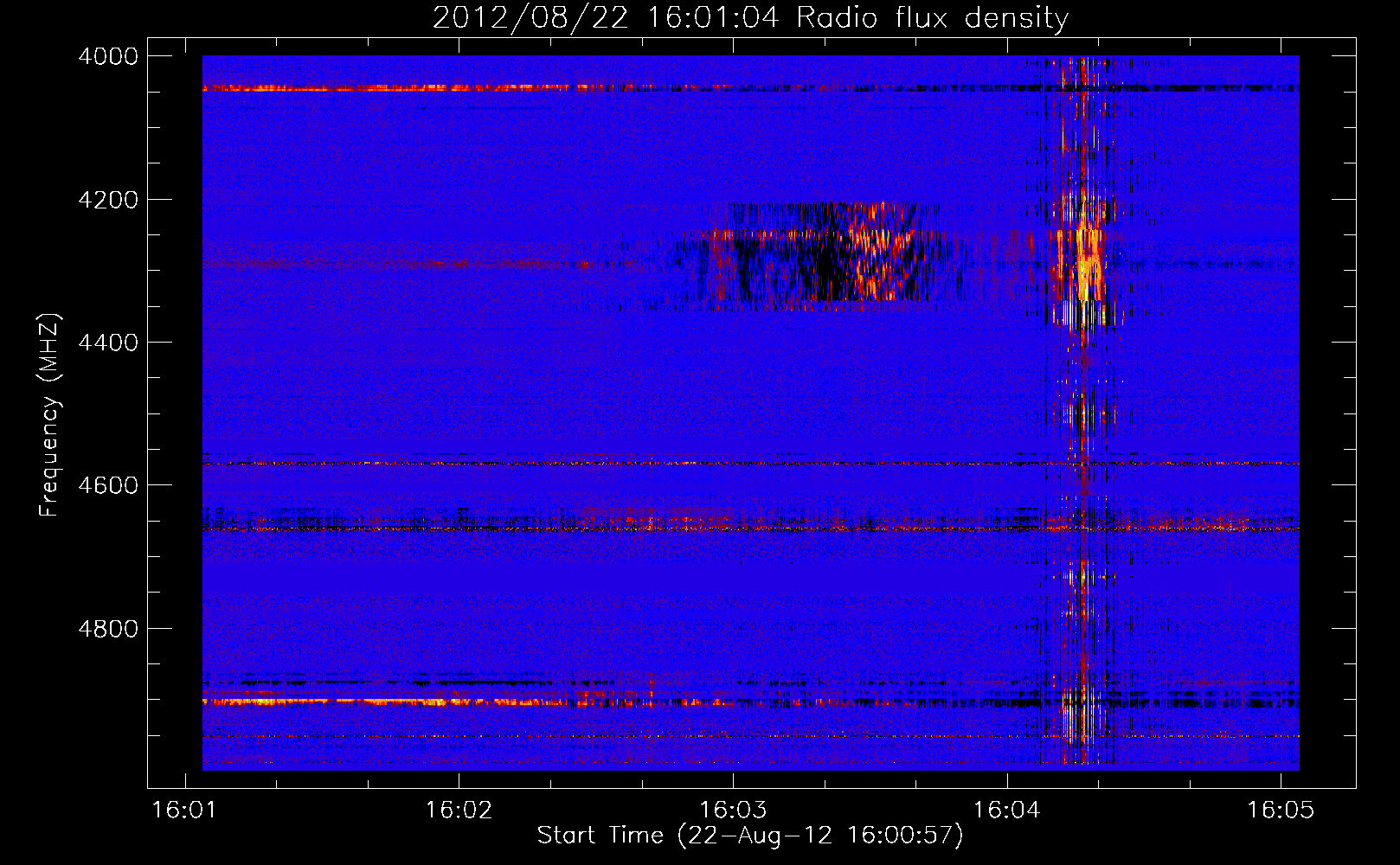Click the 'Start Time (22-Aug-12 16:00:57)' axis label
The width and height of the screenshot is (1400, 865).
[749, 836]
